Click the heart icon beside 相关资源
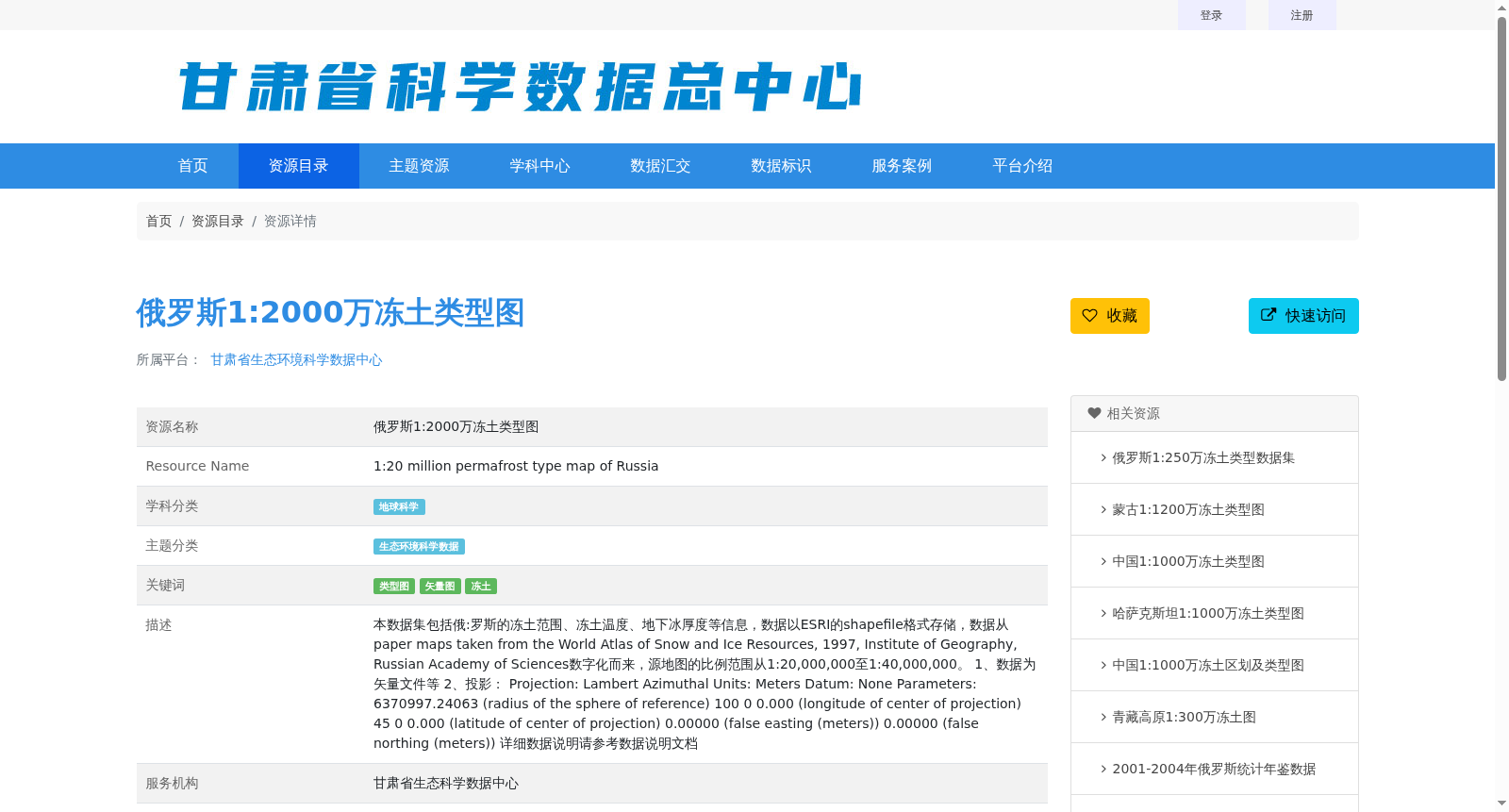The height and width of the screenshot is (812, 1509). click(x=1094, y=413)
